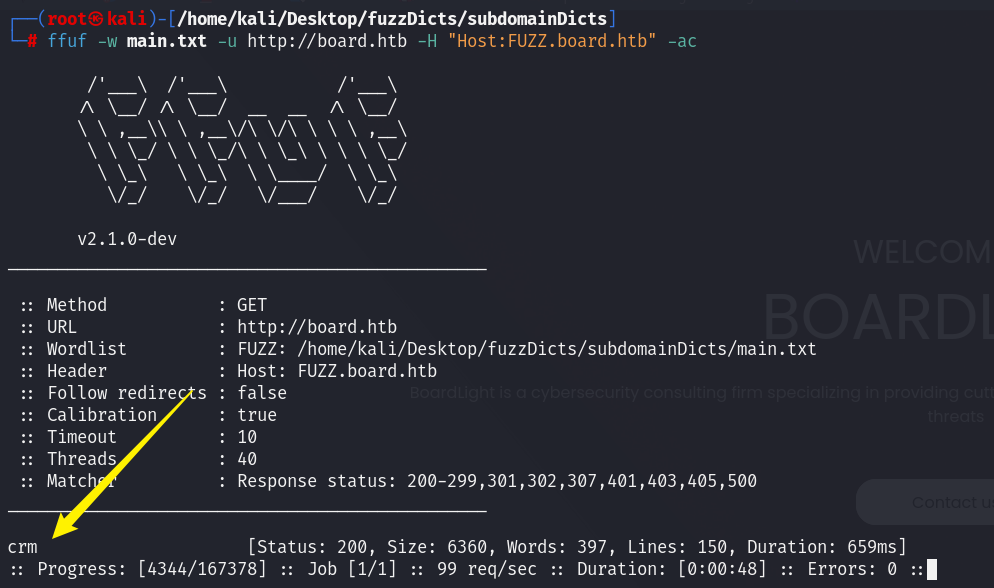Click the Wordlist file path value
Image resolution: width=994 pixels, height=588 pixels.
[557, 349]
